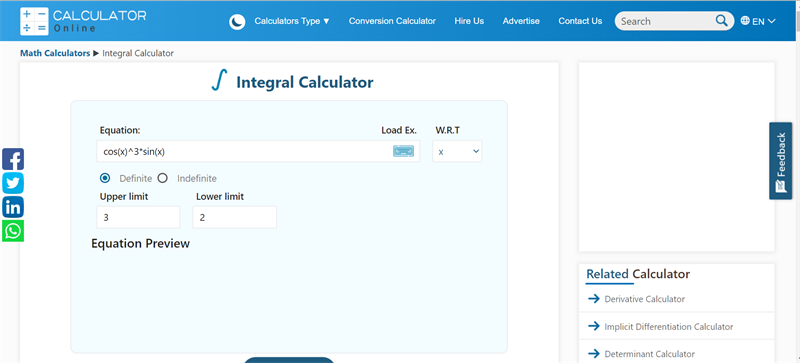Open Conversion Calculator menu item
The width and height of the screenshot is (800, 363).
pyautogui.click(x=392, y=21)
